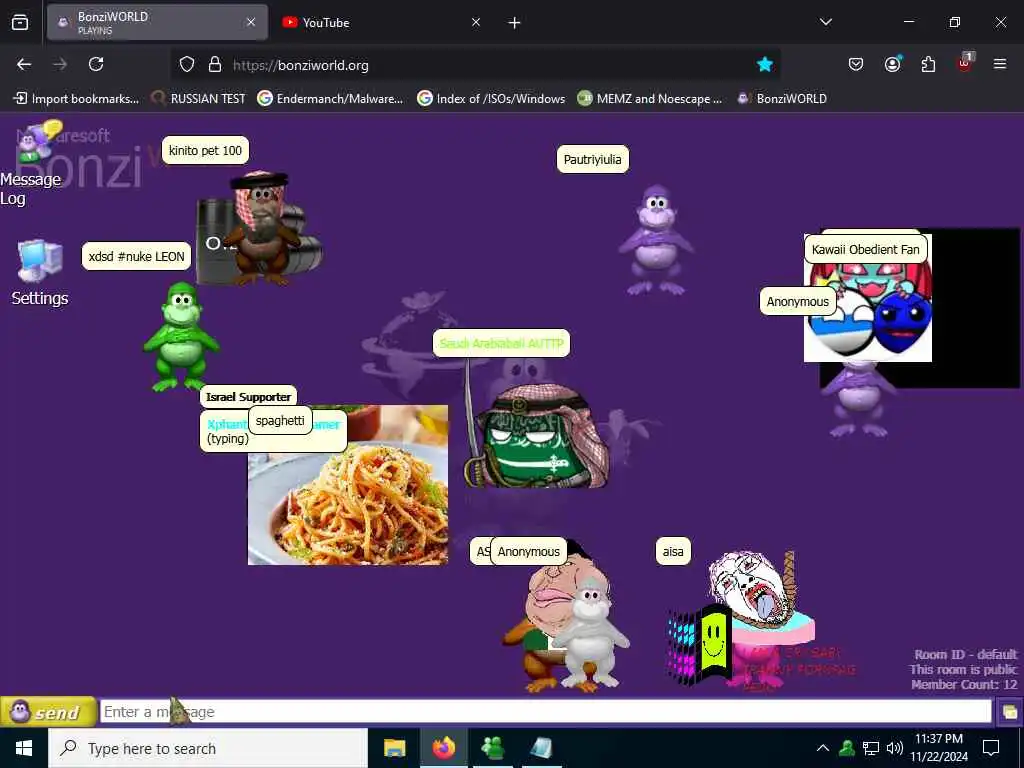Expand the hidden system tray icons

(823, 748)
